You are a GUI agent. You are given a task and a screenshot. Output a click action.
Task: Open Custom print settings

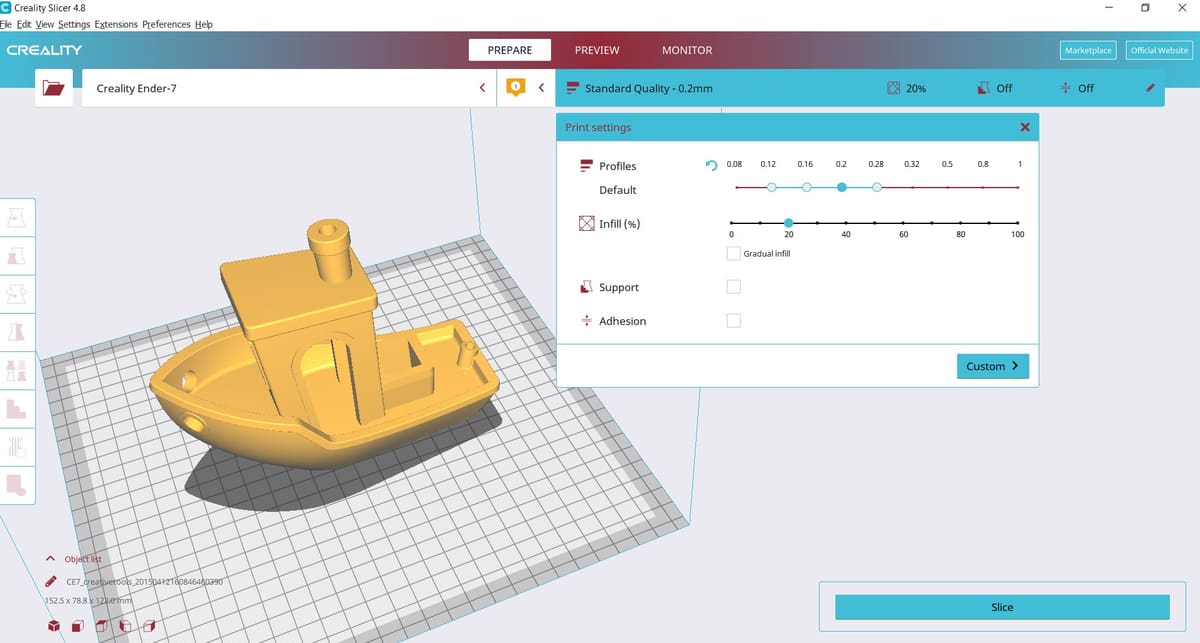(x=992, y=366)
